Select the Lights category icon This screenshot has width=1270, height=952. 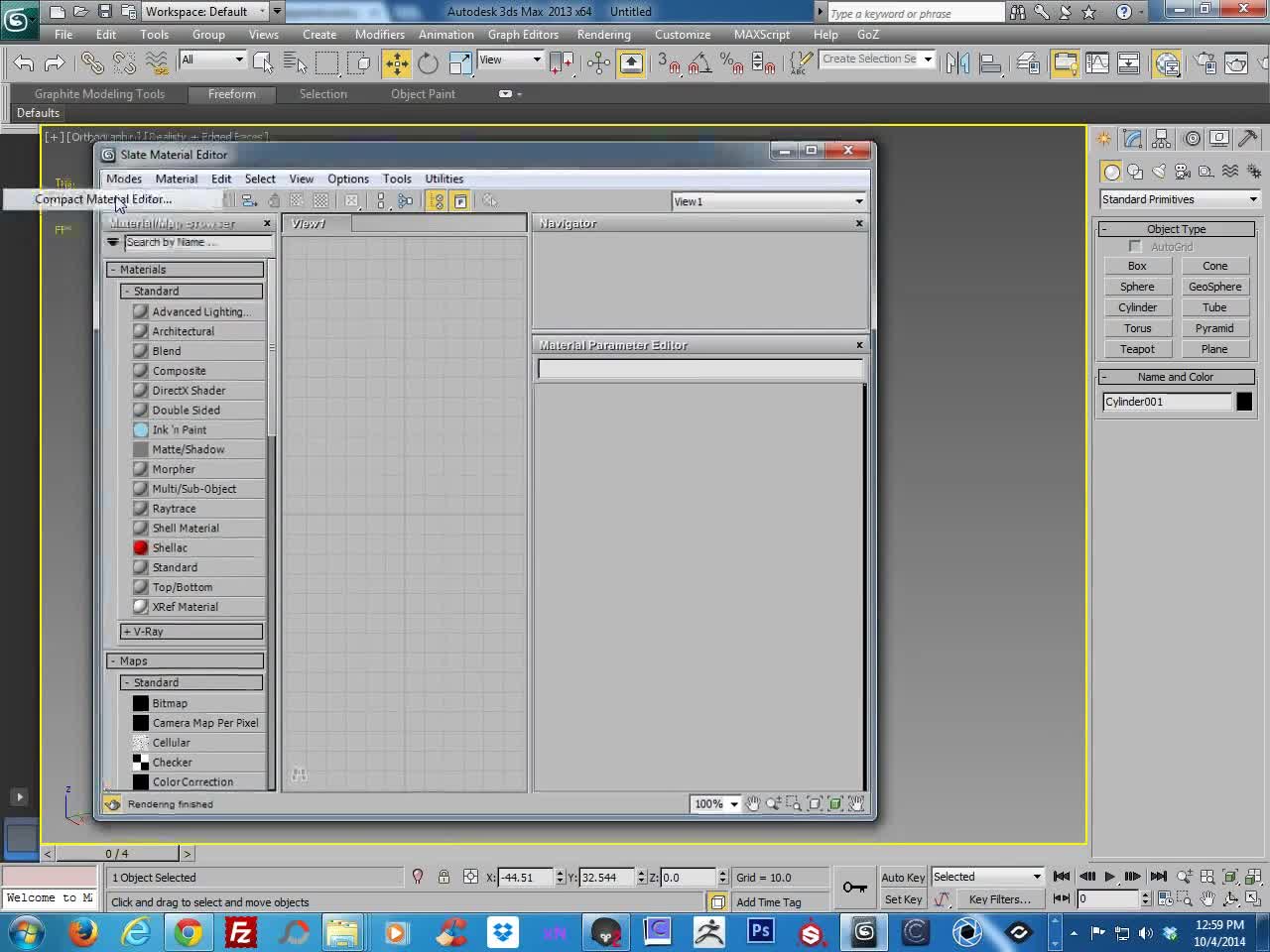[1159, 172]
